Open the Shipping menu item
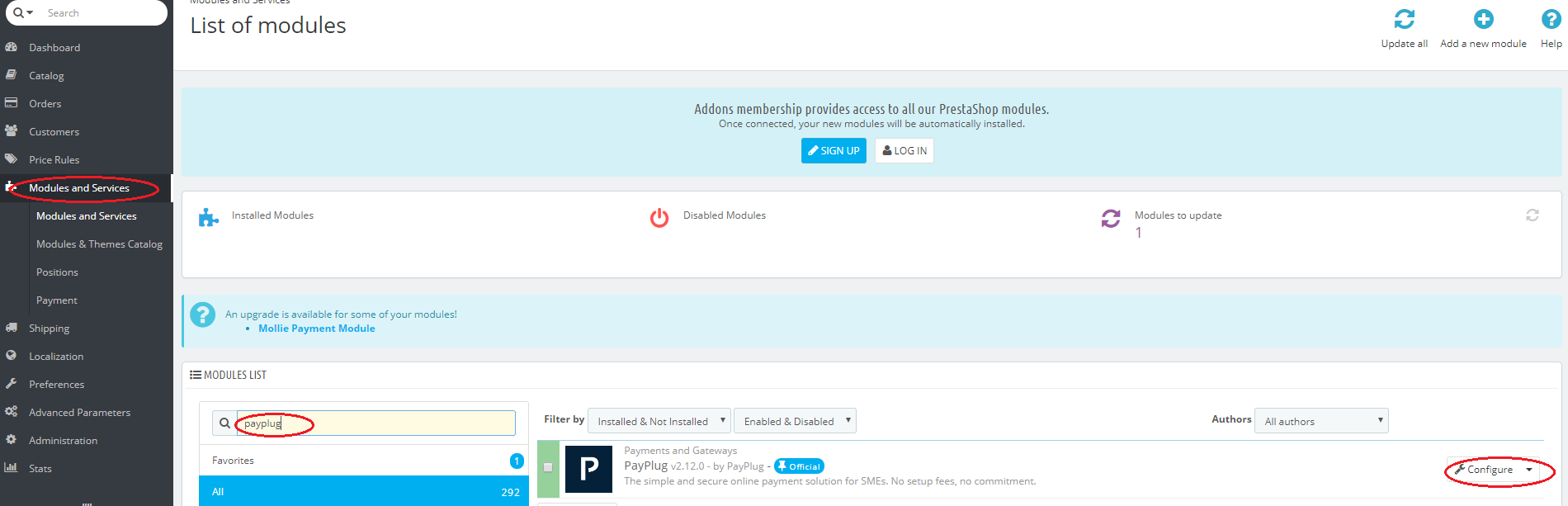 (x=50, y=329)
